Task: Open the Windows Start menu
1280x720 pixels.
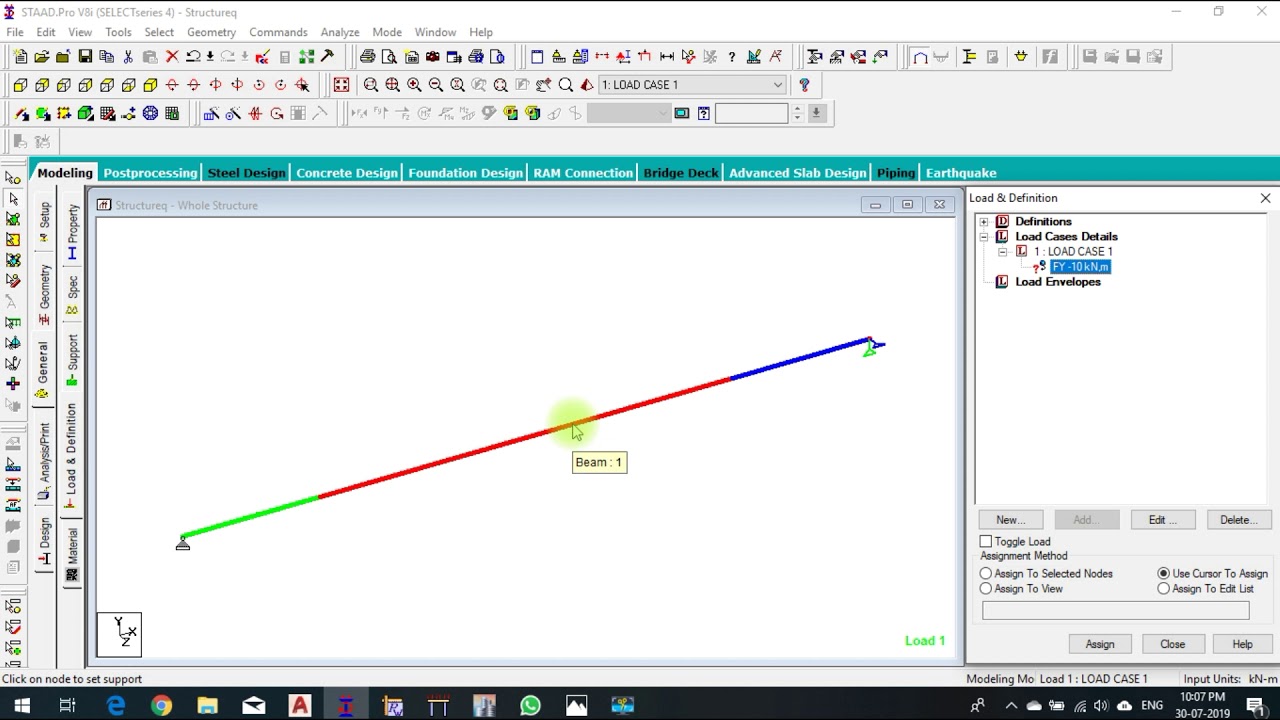Action: (x=21, y=706)
